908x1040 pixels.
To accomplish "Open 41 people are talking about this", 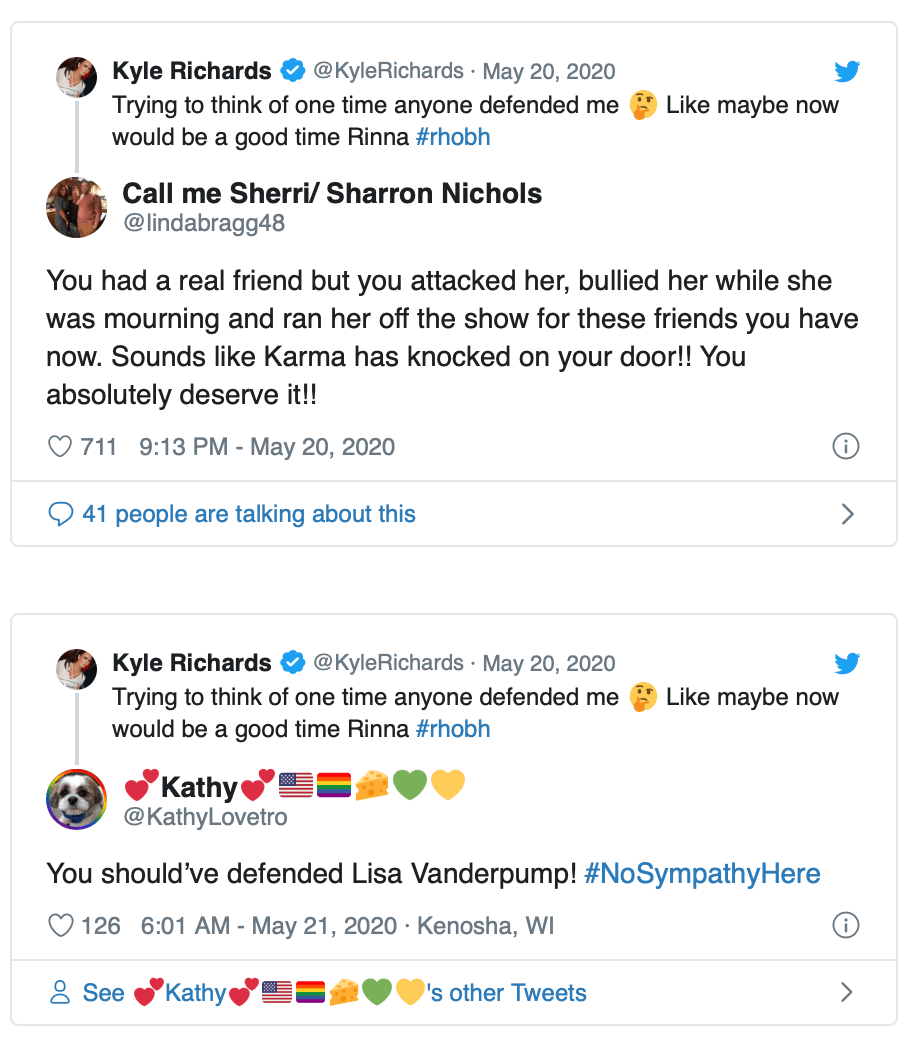I will click(x=249, y=514).
